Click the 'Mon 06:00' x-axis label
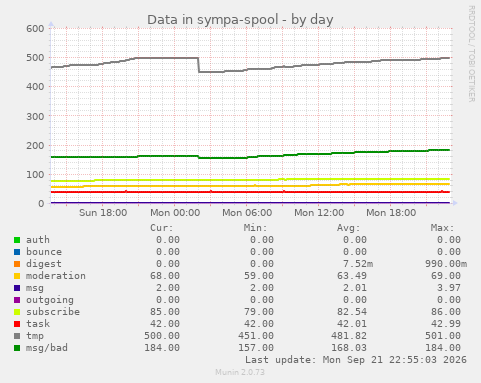481x383 pixels. [x=247, y=213]
